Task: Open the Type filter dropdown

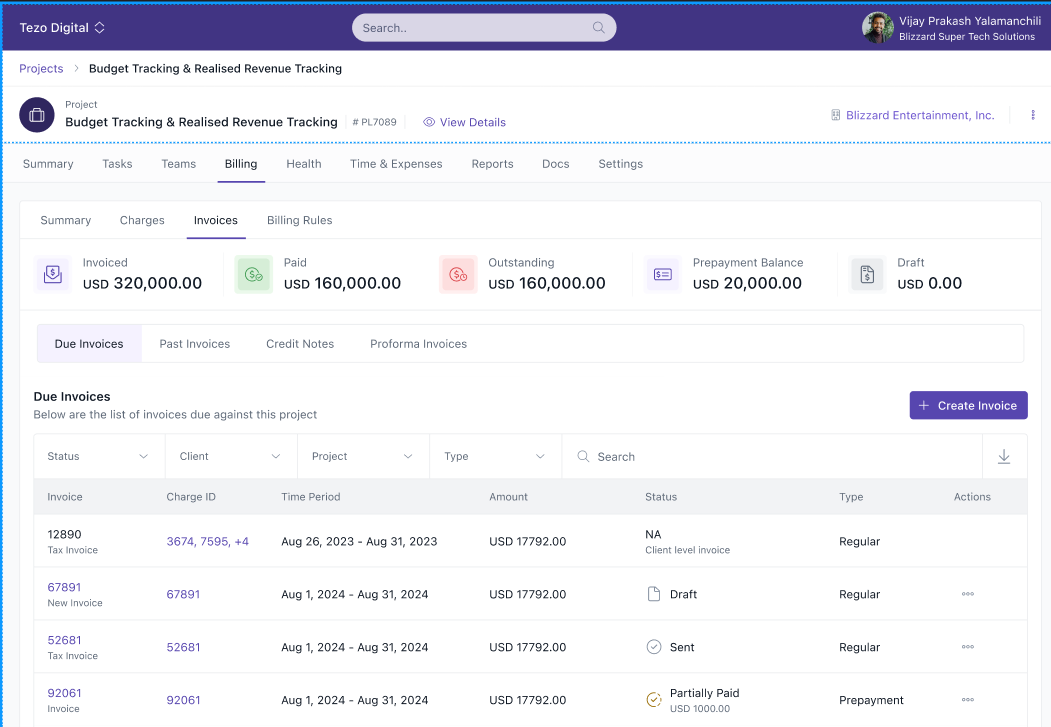Action: click(495, 457)
